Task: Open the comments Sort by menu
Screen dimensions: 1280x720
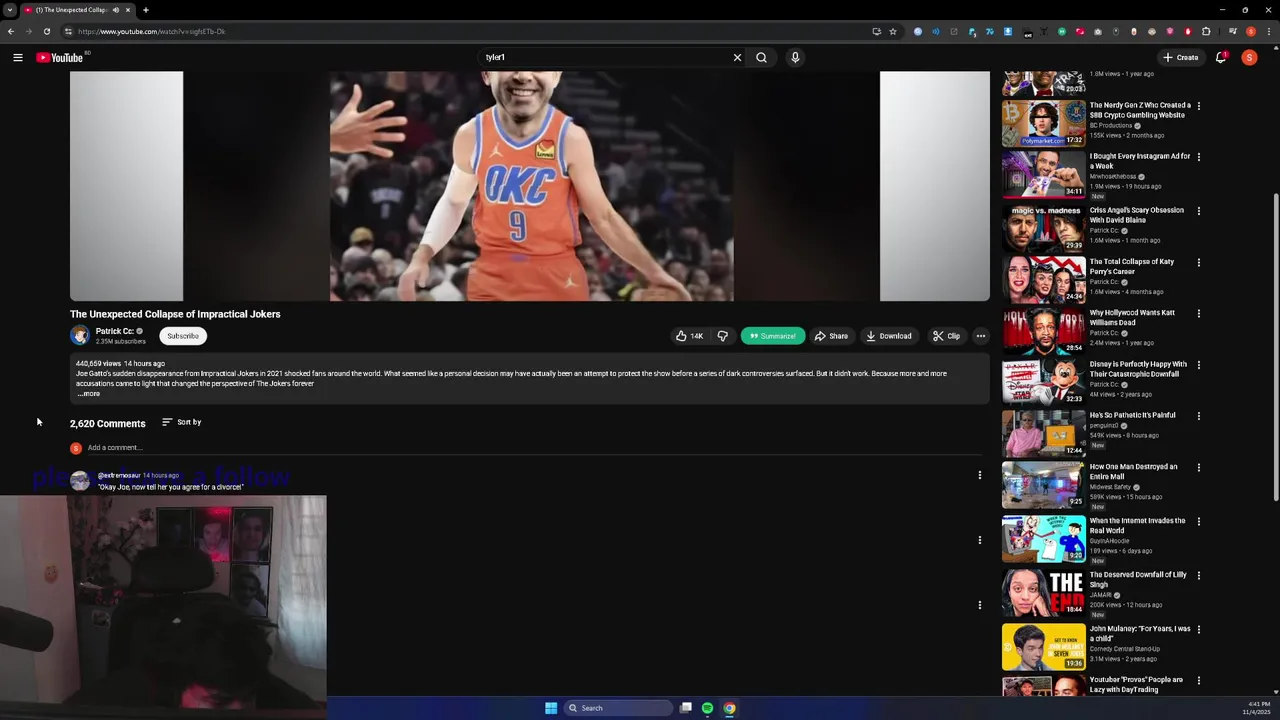Action: (182, 422)
